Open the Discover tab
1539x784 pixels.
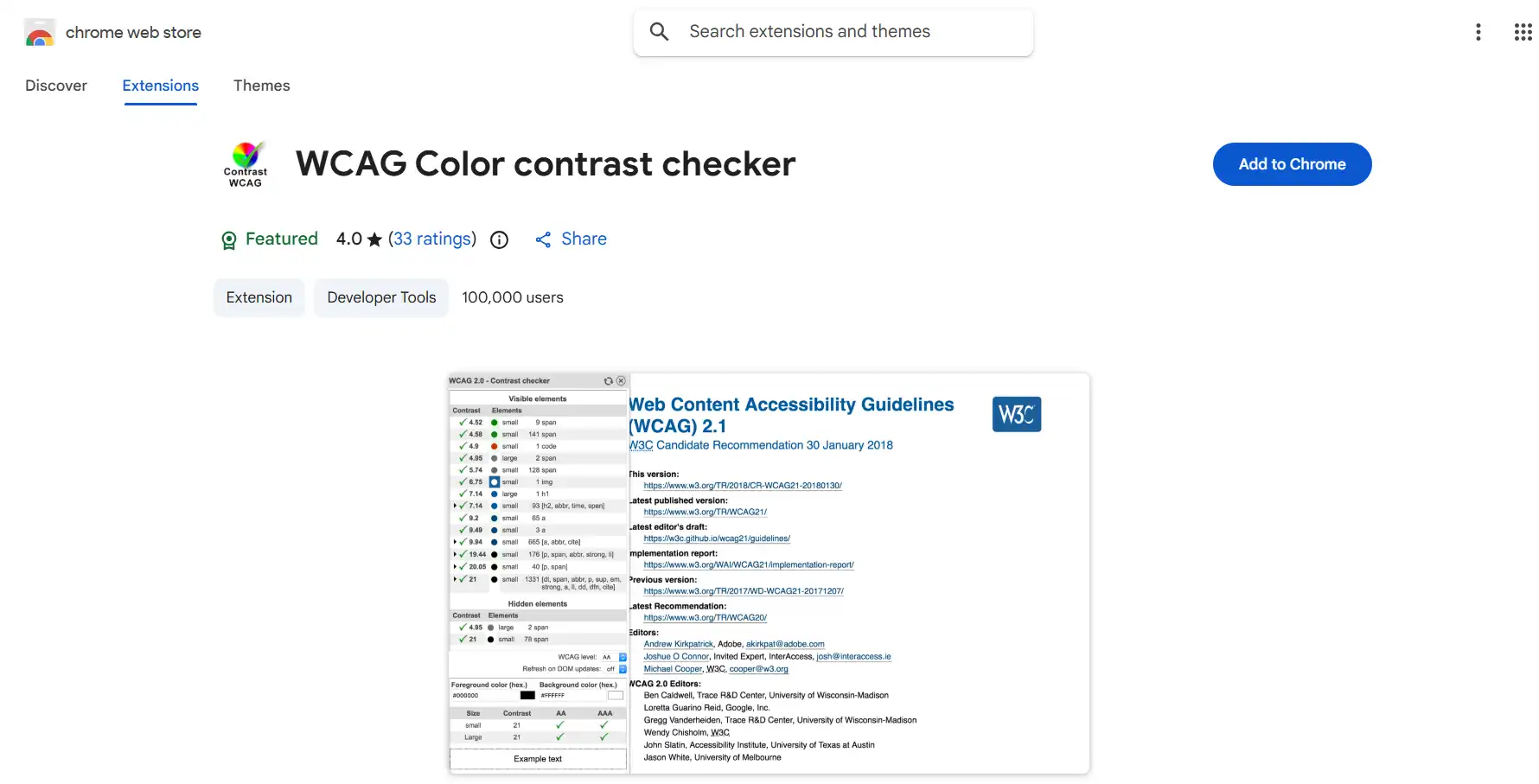point(55,86)
